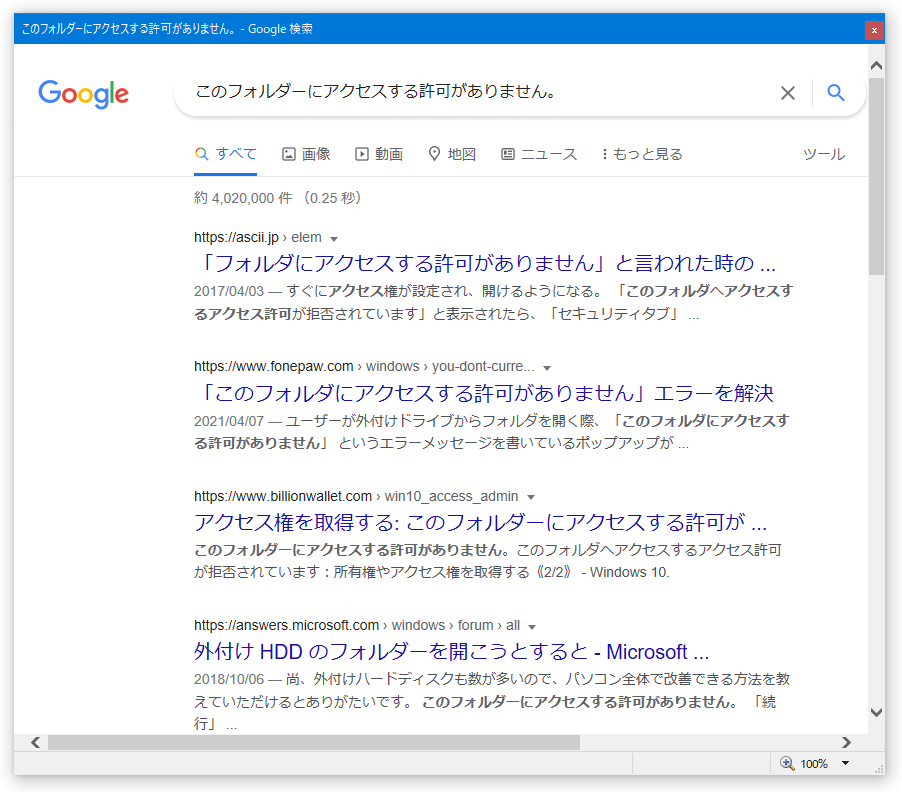Expand the answers.microsoft.com result options arrow
The image size is (902, 792).
tap(532, 626)
